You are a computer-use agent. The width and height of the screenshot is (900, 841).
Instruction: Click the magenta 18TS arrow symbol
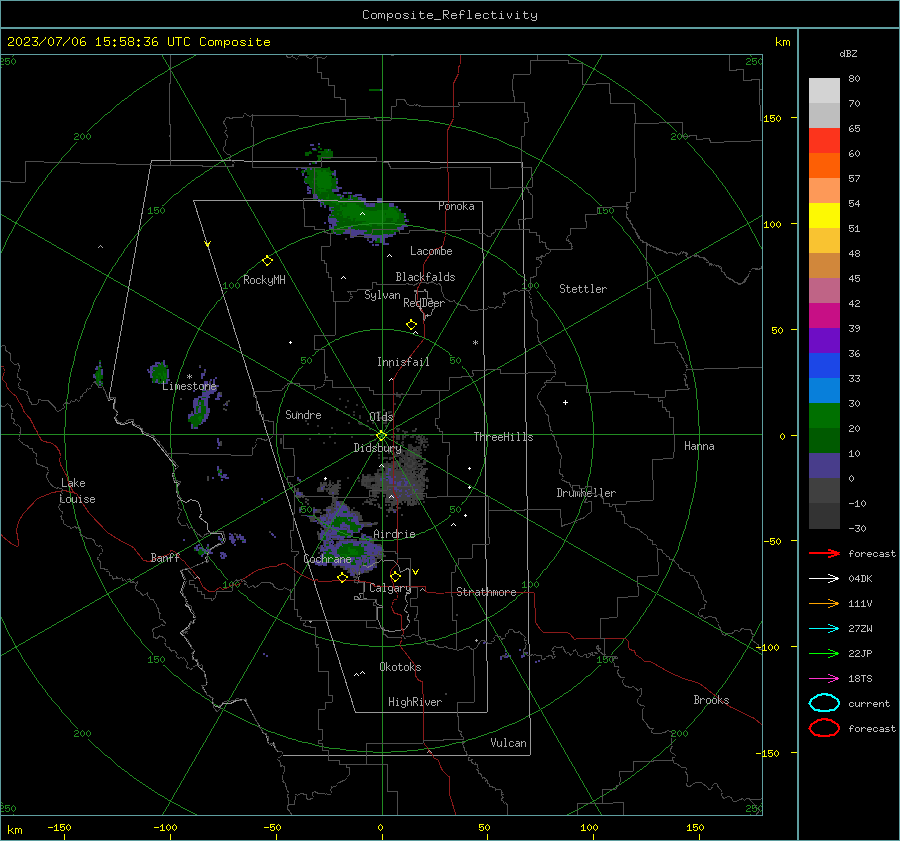[824, 679]
